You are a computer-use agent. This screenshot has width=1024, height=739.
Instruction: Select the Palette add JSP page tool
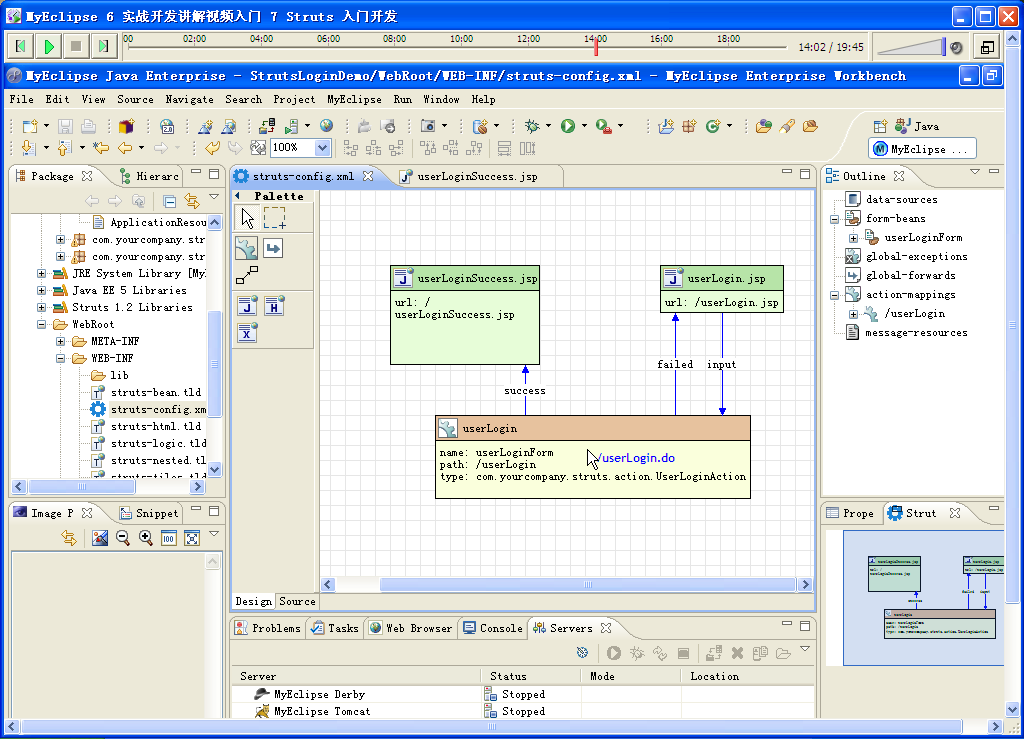247,306
